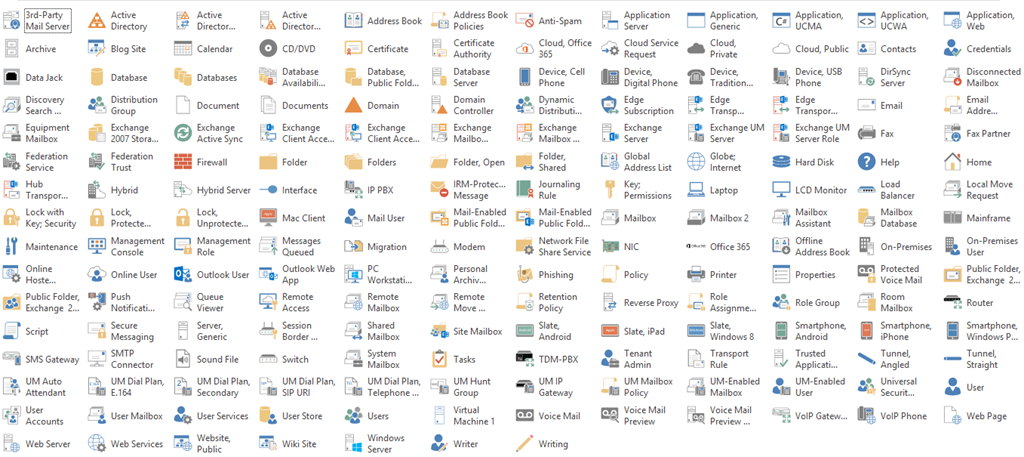Select the Script shape
This screenshot has height=457, width=1024.
pos(12,331)
